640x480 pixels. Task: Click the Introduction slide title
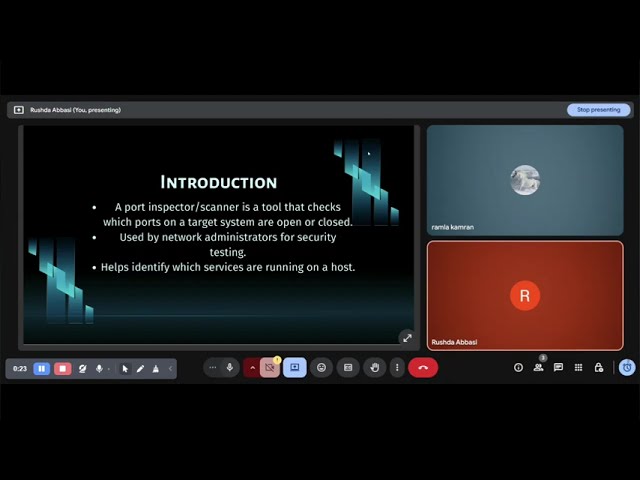(219, 182)
